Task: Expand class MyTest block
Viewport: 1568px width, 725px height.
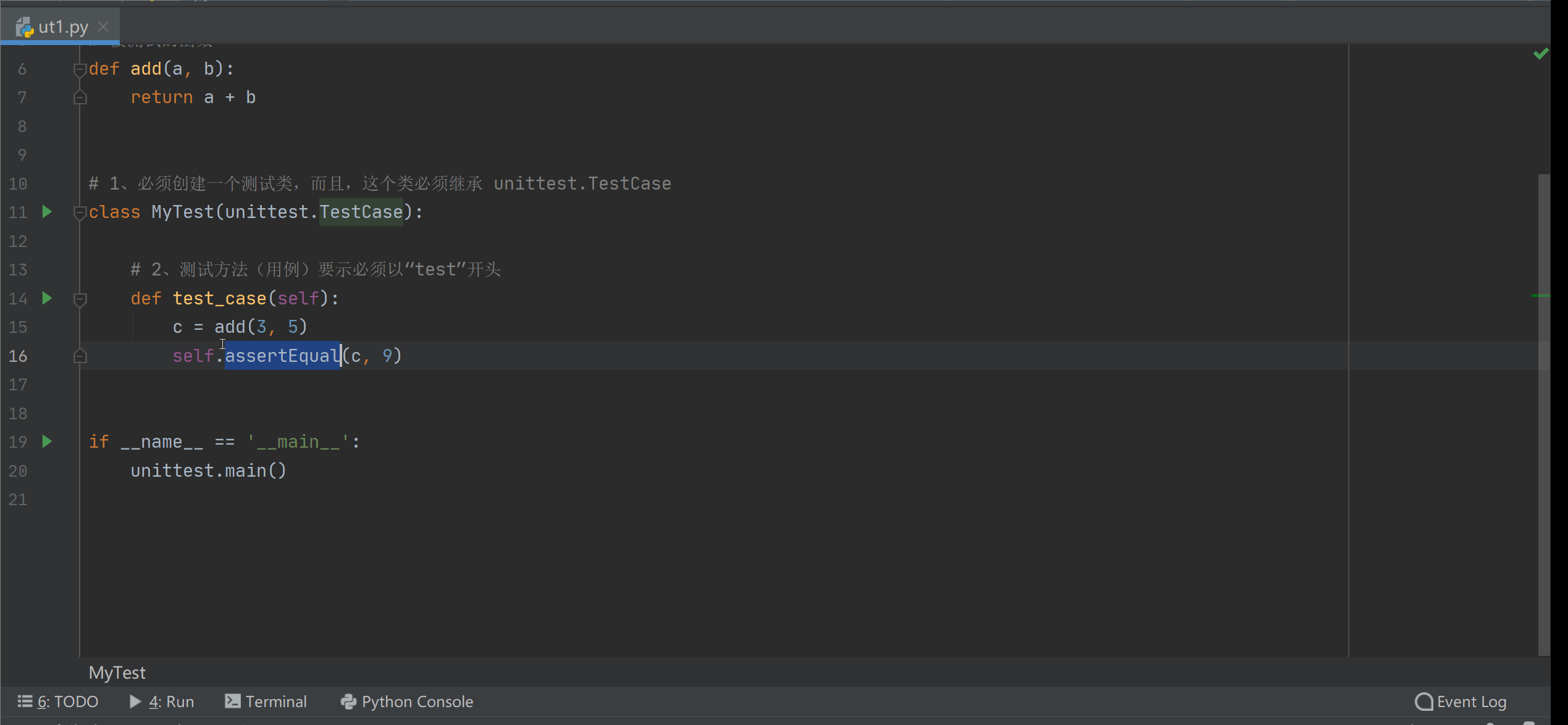Action: pos(80,212)
